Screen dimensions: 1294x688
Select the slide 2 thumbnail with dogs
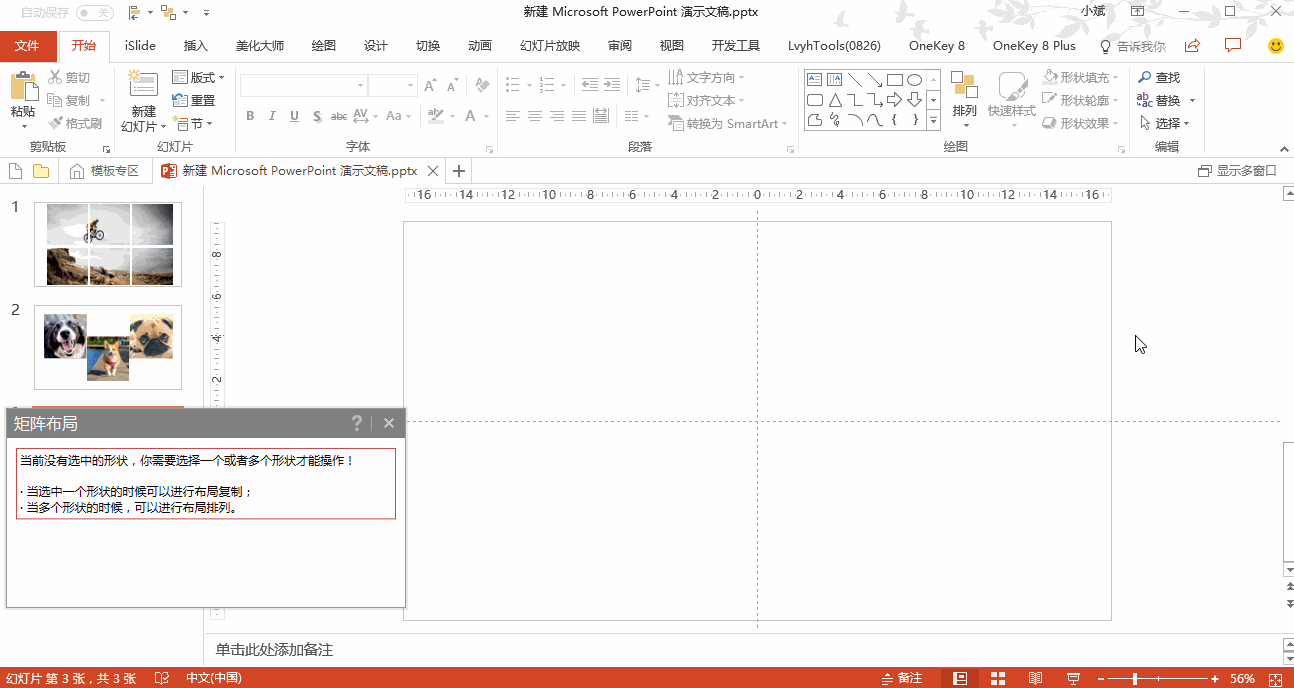point(108,347)
